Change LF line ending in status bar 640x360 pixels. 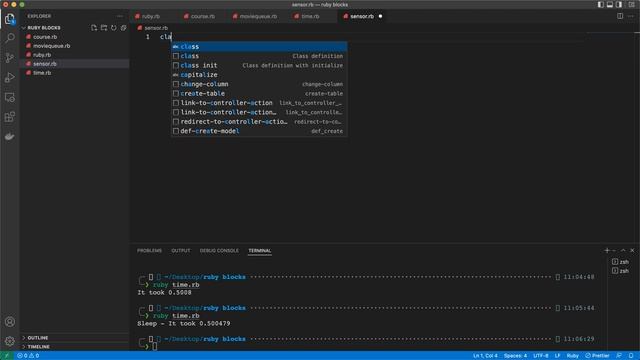[x=558, y=356]
